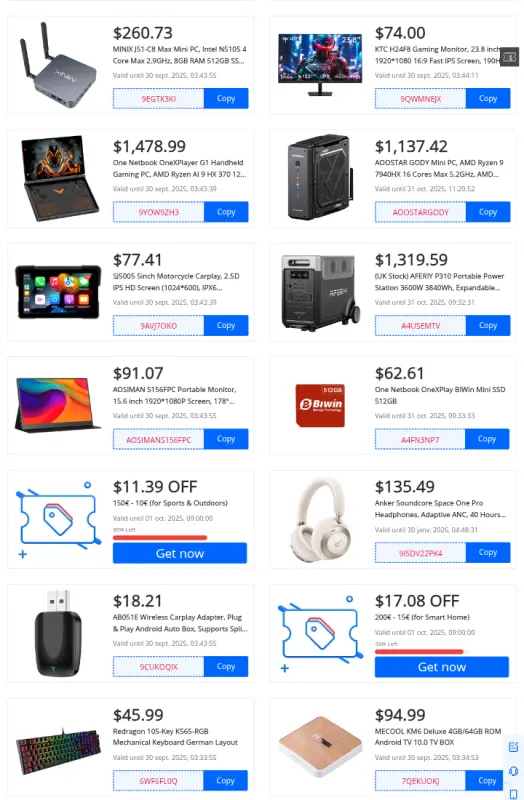Screen dimensions: 524x800
Task: Open the Redragon K565-RGB keyboard title link
Action: point(175,737)
